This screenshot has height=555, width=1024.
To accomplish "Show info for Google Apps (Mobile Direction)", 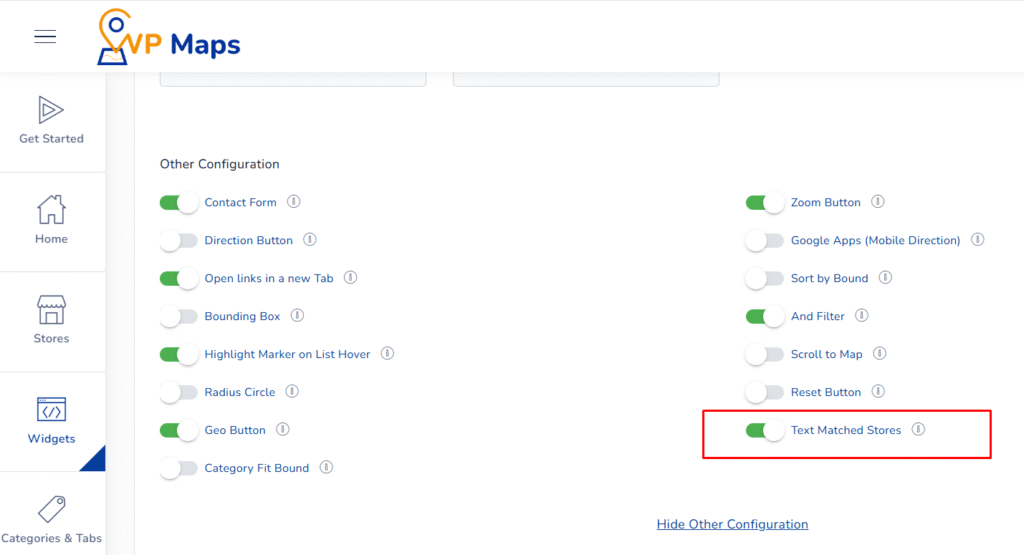I will (978, 240).
